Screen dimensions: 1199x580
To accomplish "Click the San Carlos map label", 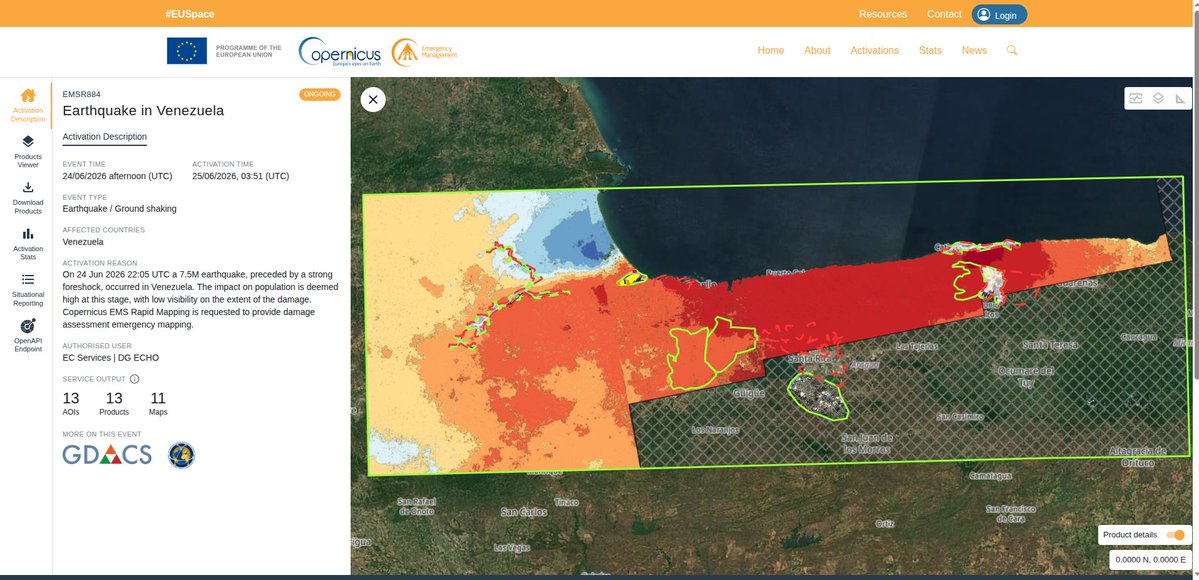I will tap(523, 511).
